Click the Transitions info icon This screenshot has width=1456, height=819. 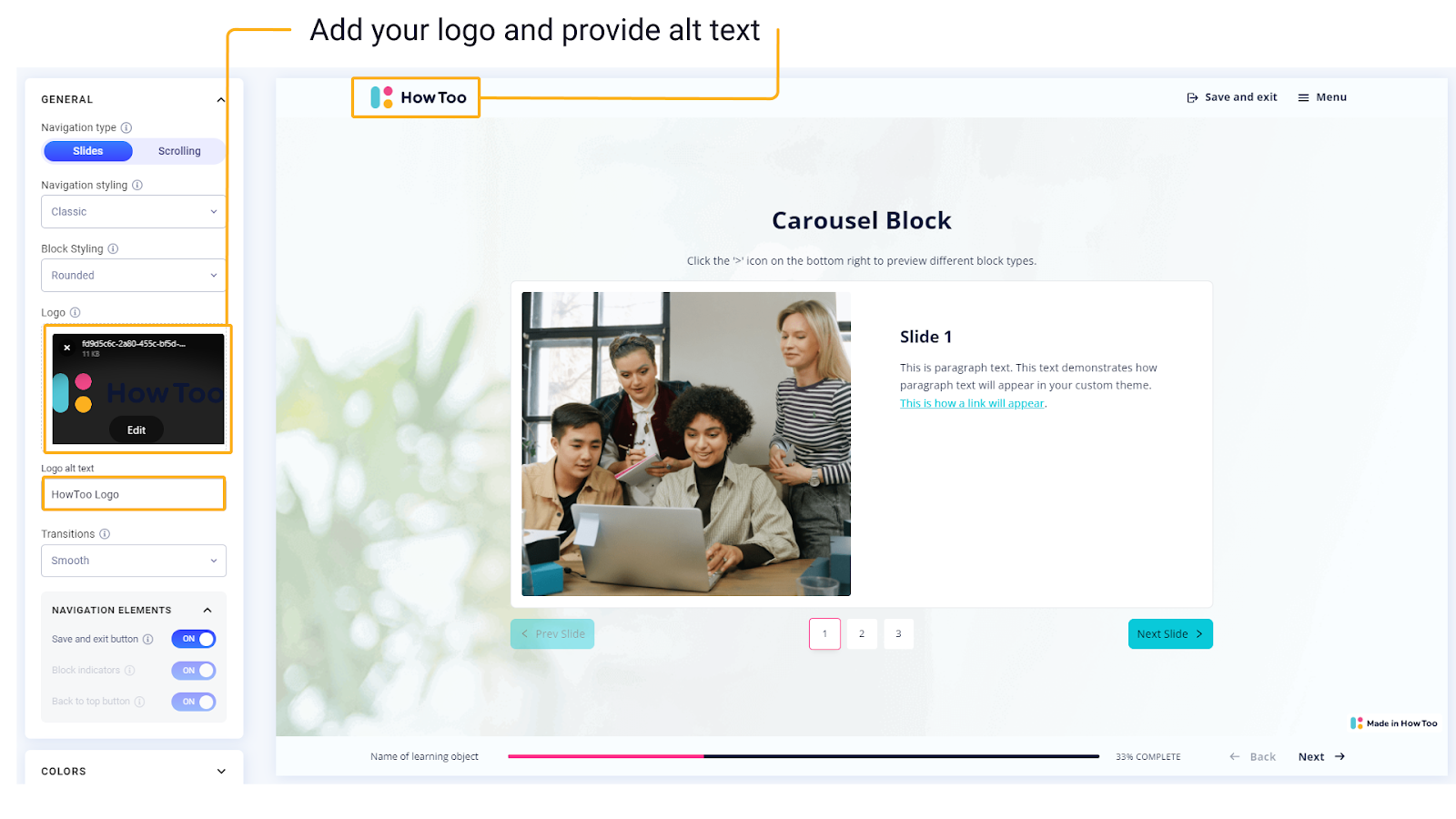point(105,534)
